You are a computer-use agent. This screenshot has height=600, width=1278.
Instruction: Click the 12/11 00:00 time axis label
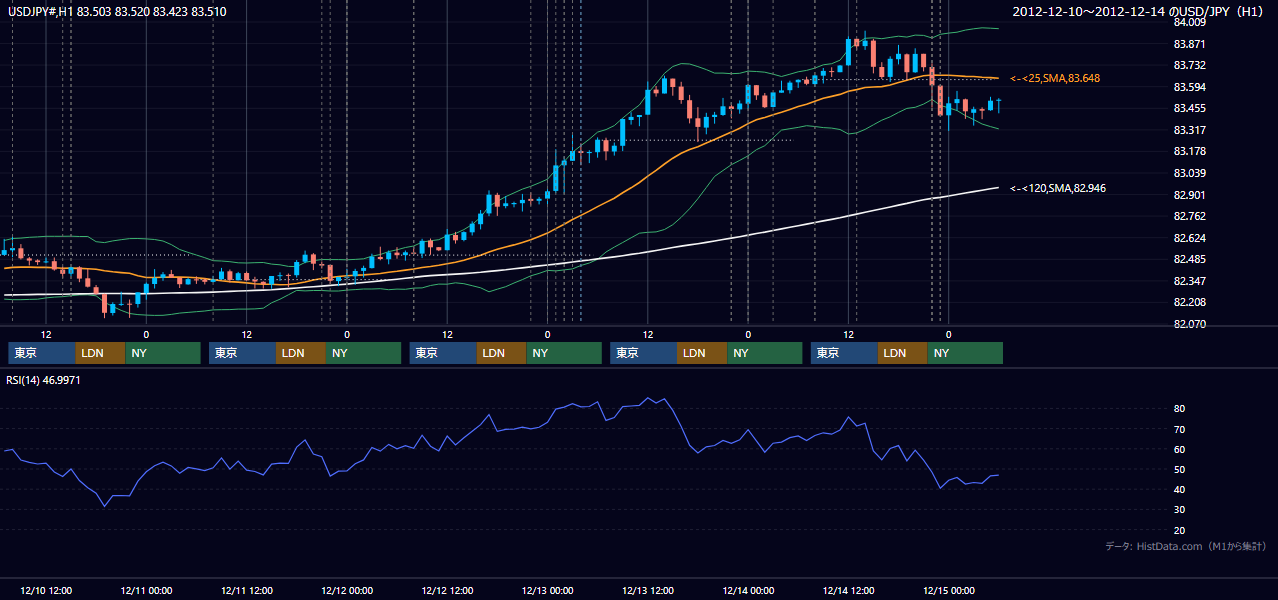[146, 590]
